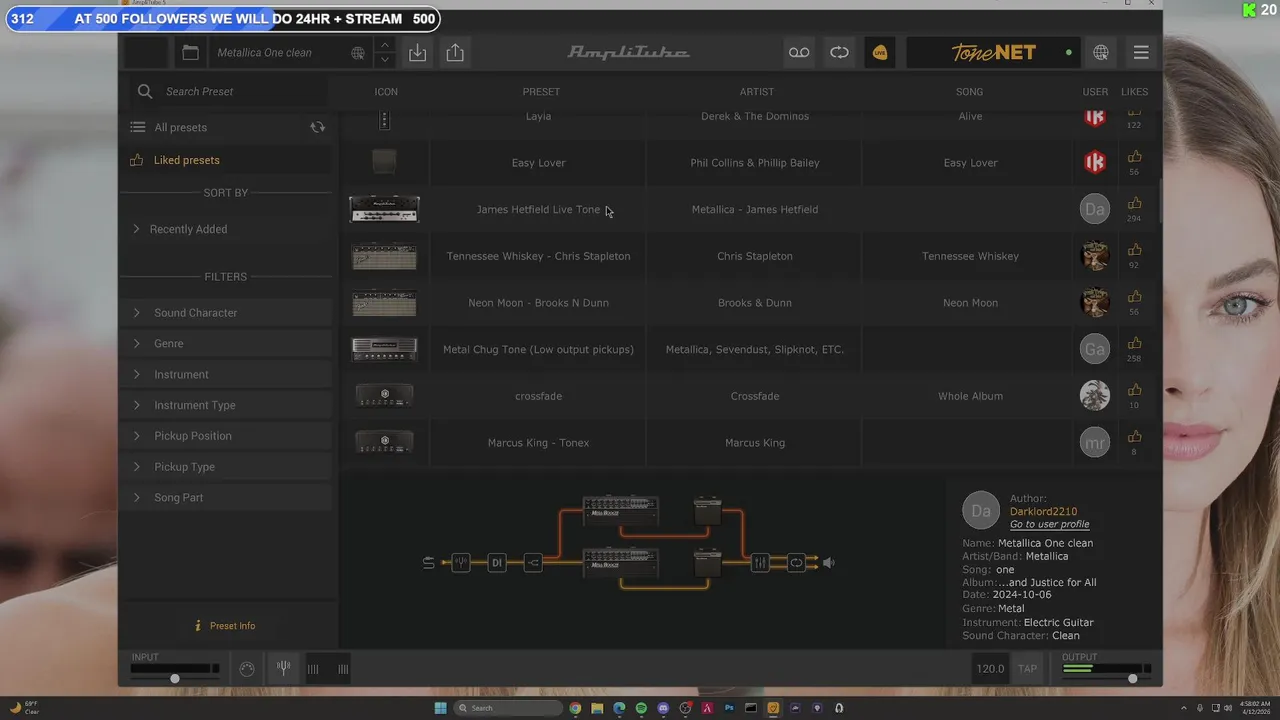Step to the previous preset with up arrow
Screen dimensions: 1280x720
coord(384,45)
